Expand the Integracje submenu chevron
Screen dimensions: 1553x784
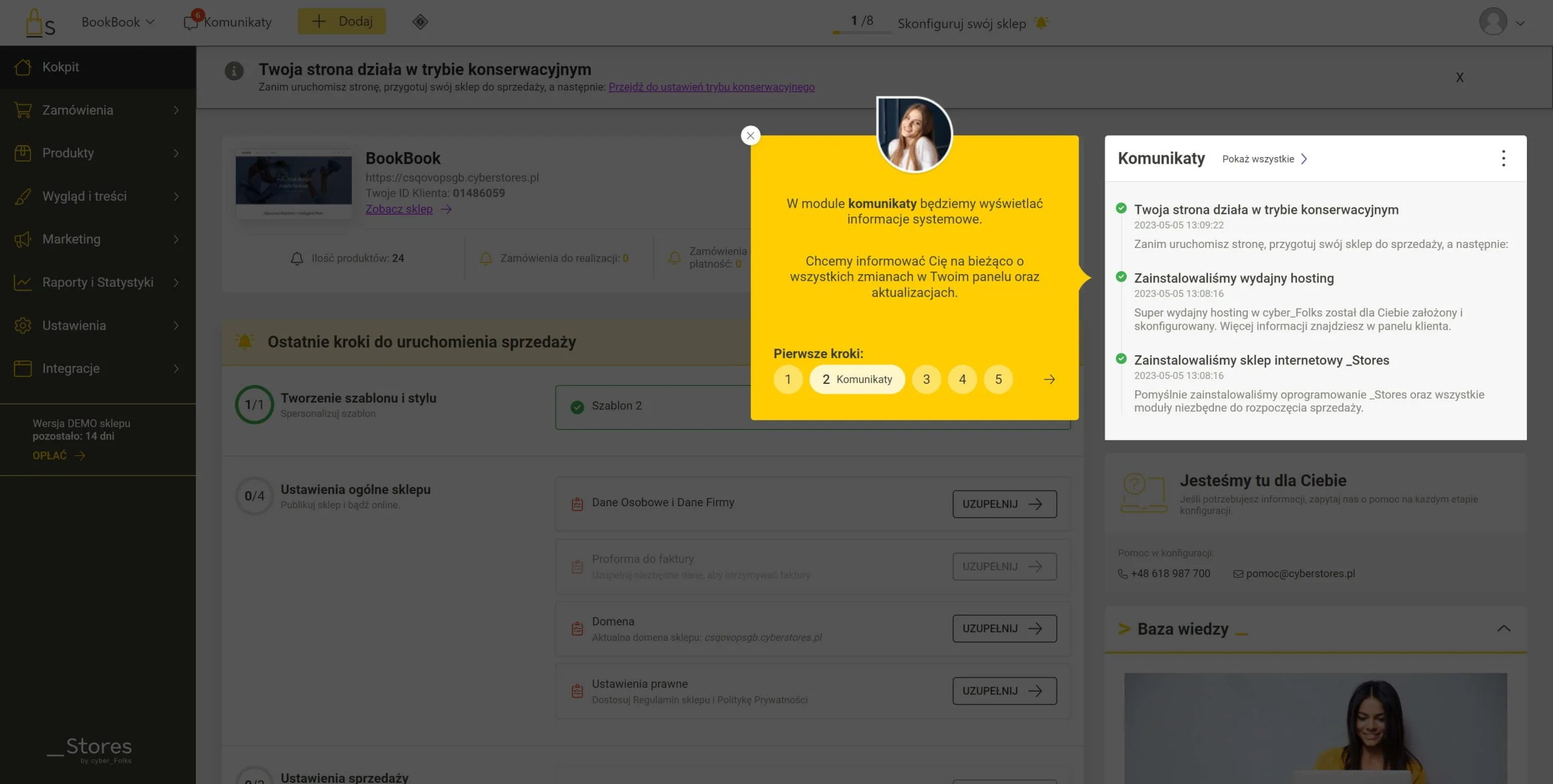tap(176, 368)
